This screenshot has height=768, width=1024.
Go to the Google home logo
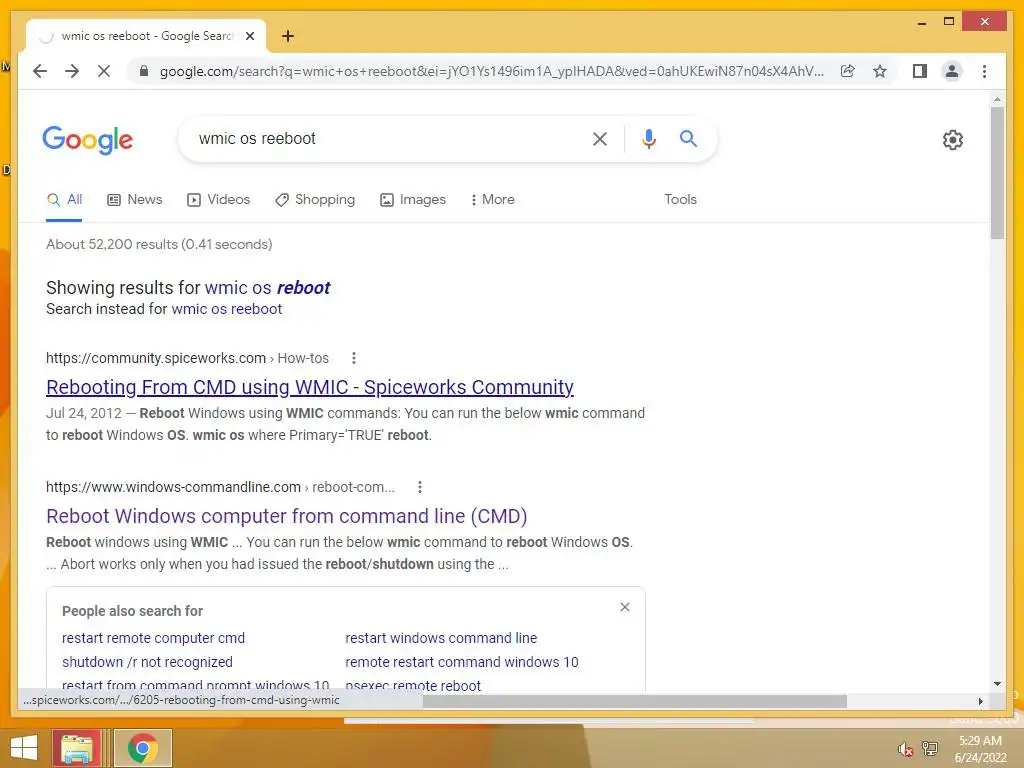pyautogui.click(x=88, y=140)
